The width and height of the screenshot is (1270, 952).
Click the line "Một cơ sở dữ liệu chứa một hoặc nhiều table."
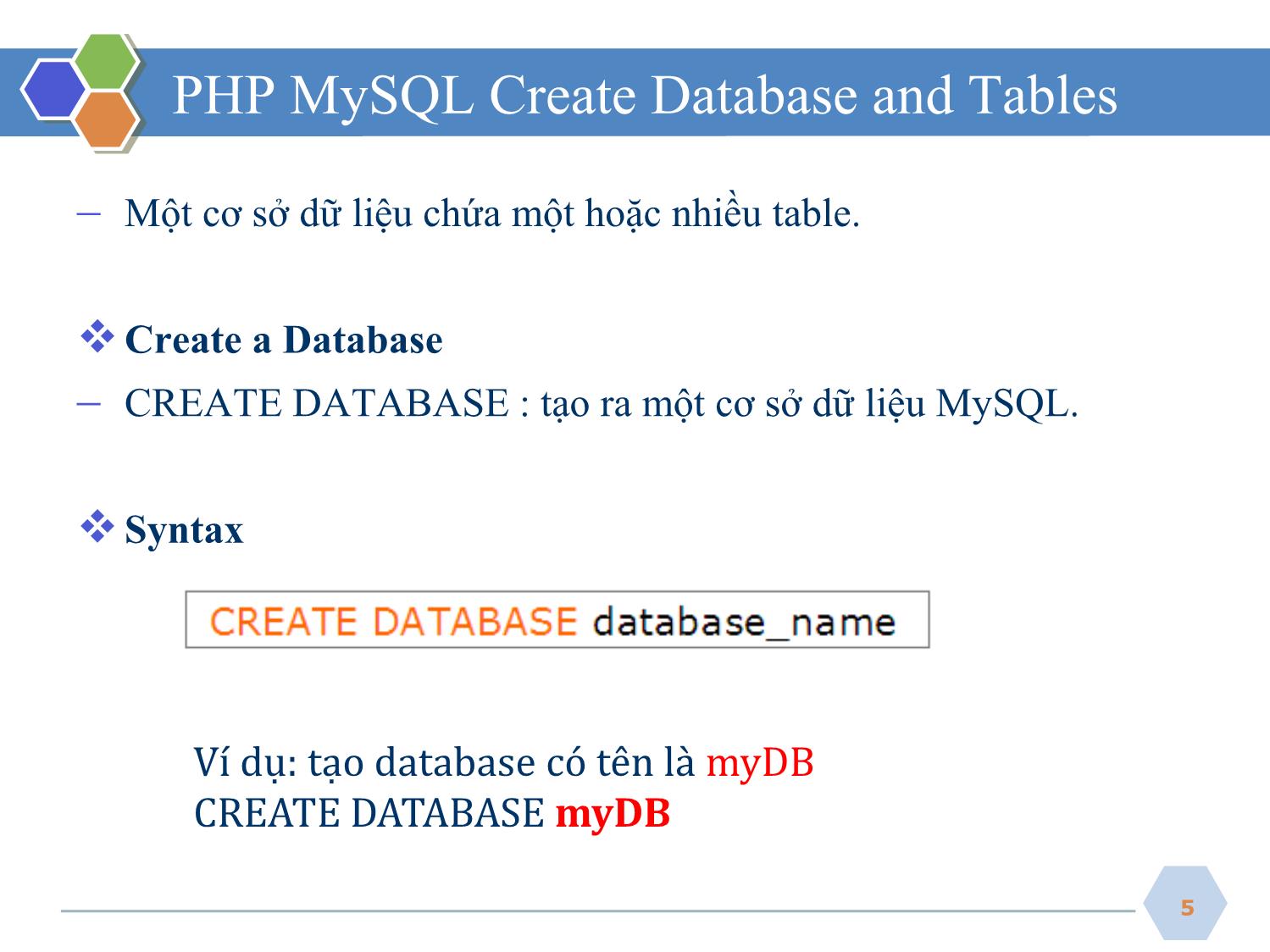(492, 213)
